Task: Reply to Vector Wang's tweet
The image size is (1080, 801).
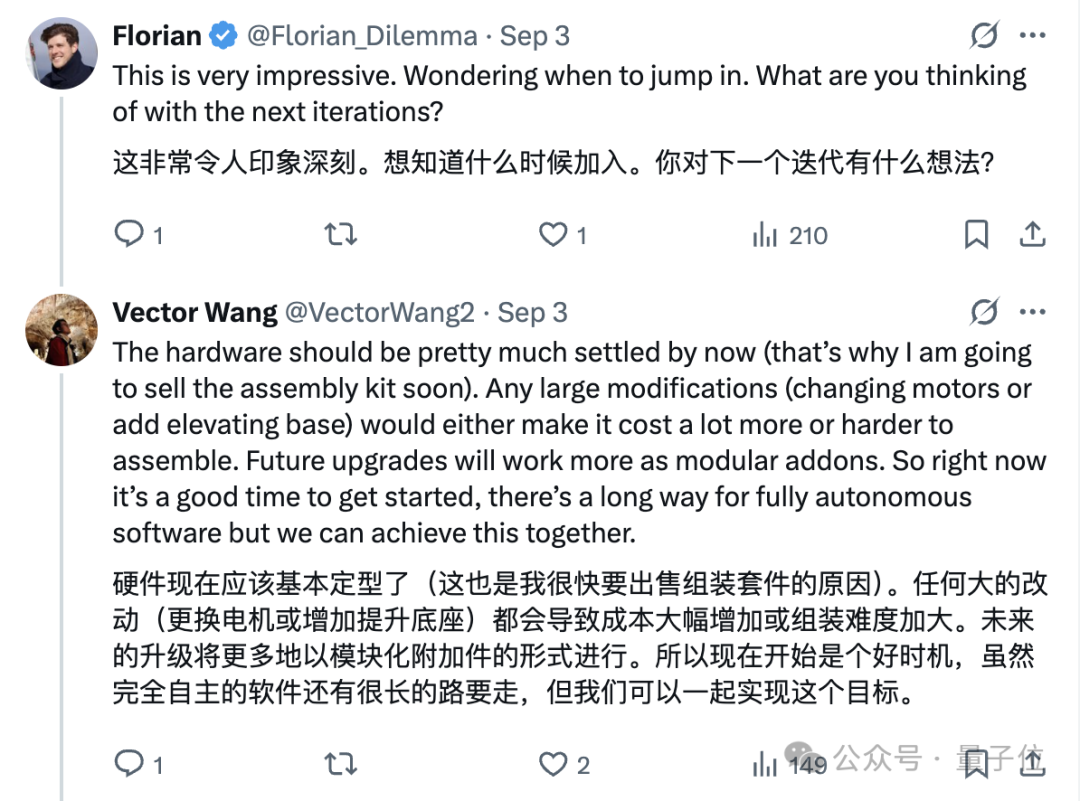Action: tap(129, 765)
